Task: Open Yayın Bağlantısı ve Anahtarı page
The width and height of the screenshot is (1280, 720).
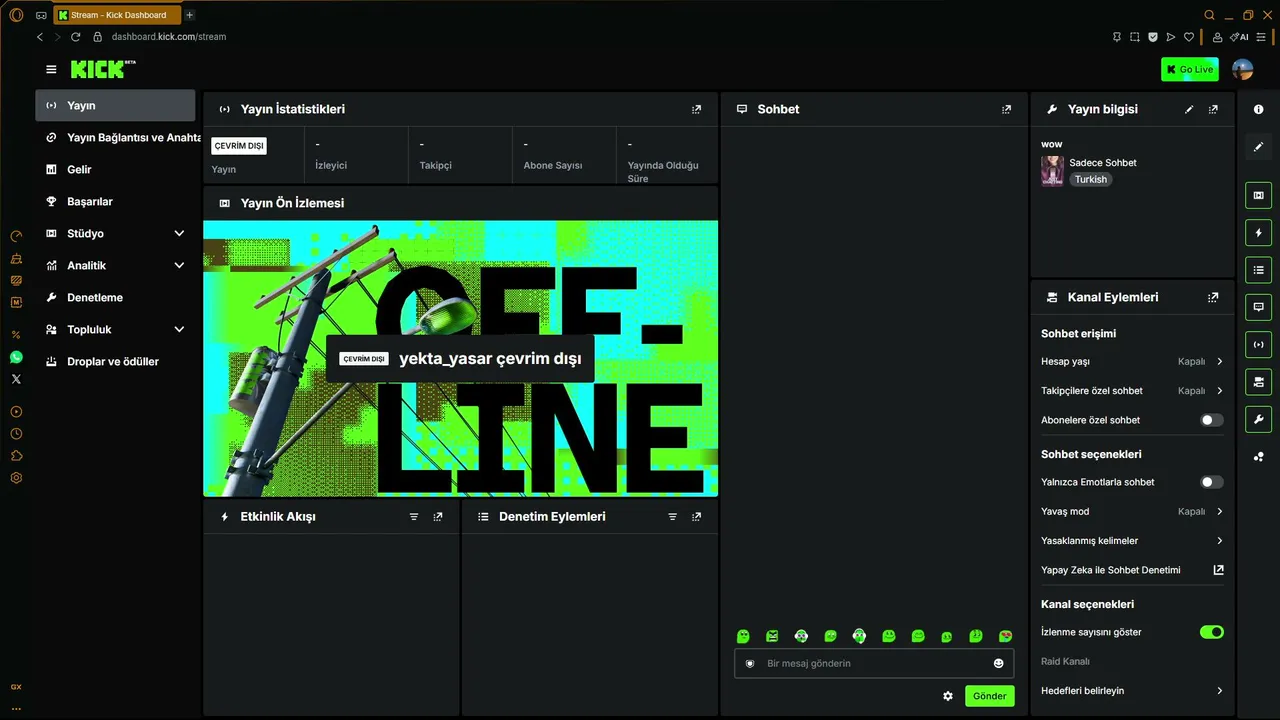Action: [x=118, y=137]
